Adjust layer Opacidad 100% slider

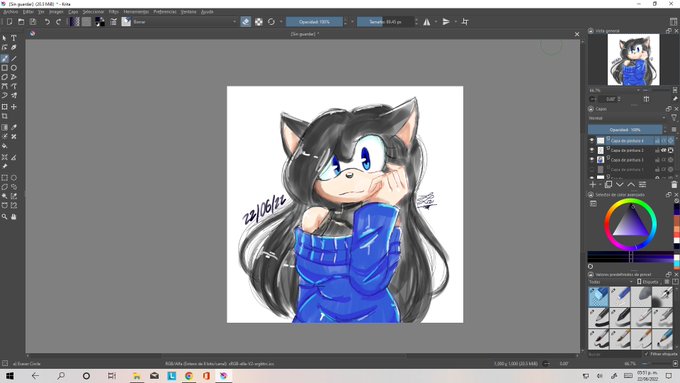coord(625,129)
